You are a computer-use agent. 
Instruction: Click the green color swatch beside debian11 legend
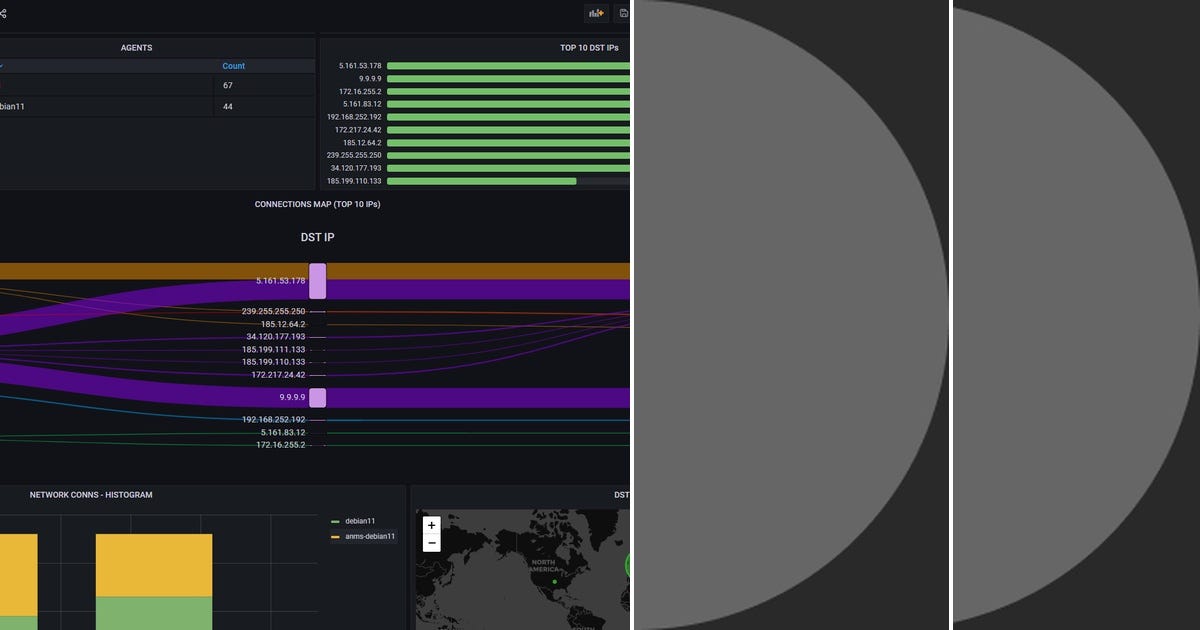tap(337, 521)
